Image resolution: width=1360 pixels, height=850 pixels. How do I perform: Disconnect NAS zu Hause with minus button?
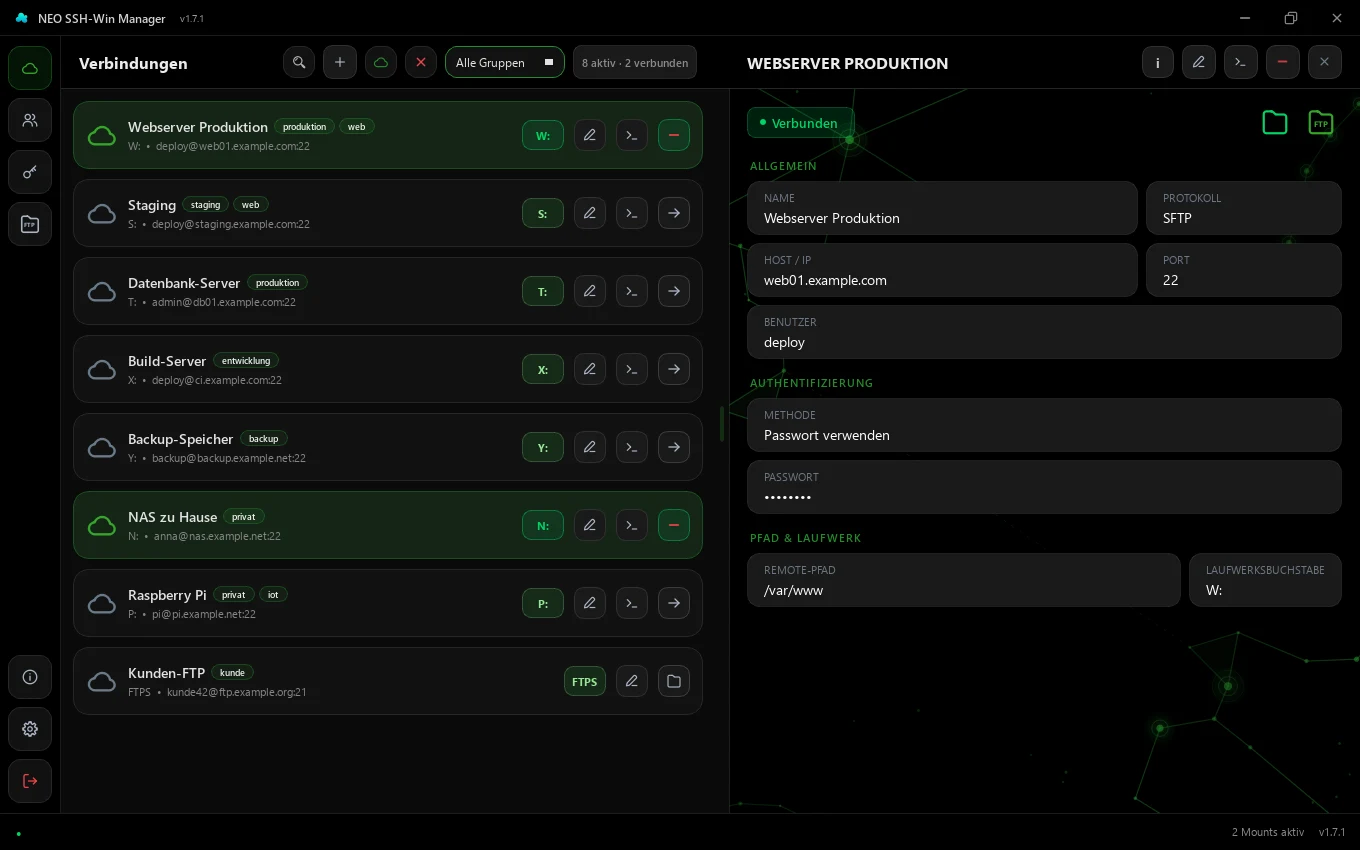point(674,525)
